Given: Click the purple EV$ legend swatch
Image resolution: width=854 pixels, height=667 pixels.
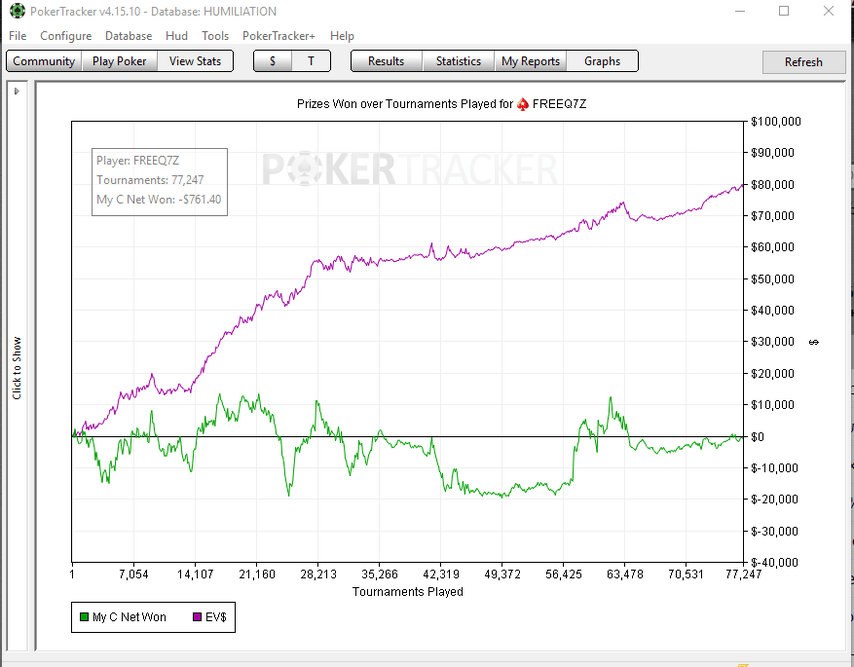Looking at the screenshot, I should coord(198,617).
